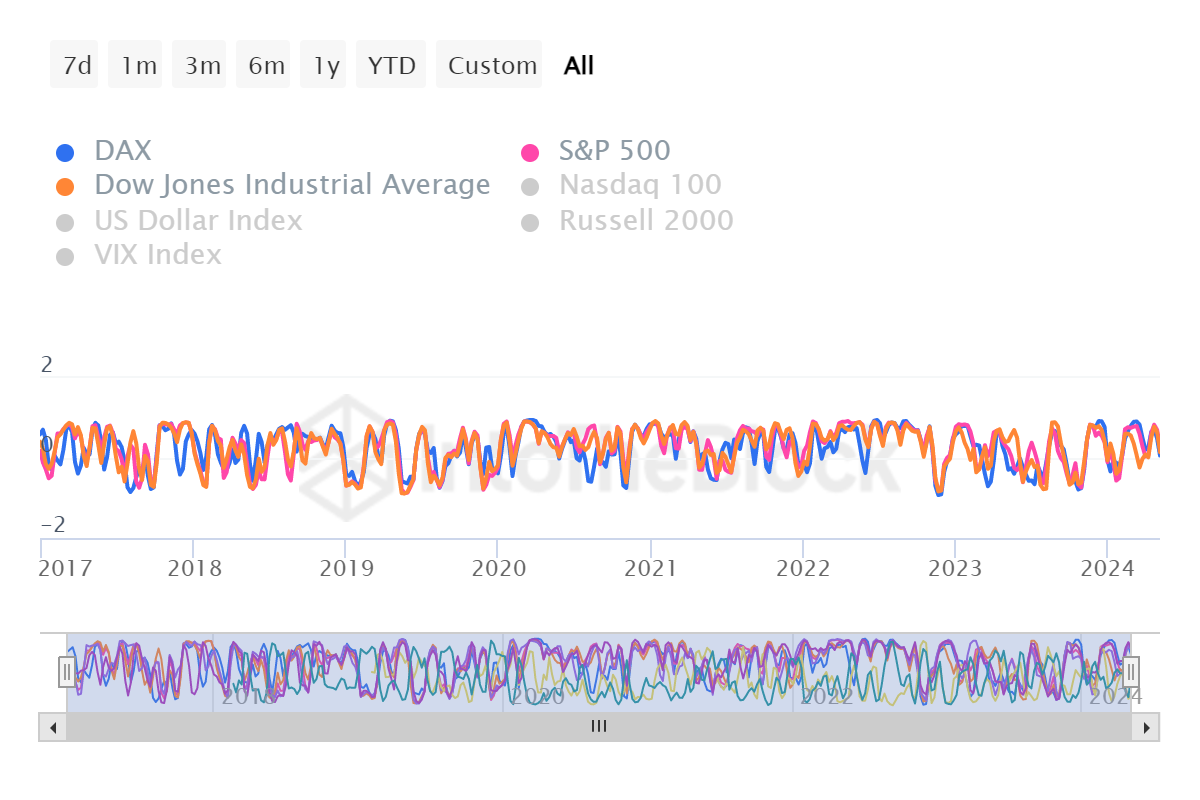
Task: Enable the VIX Index series
Action: tap(157, 255)
